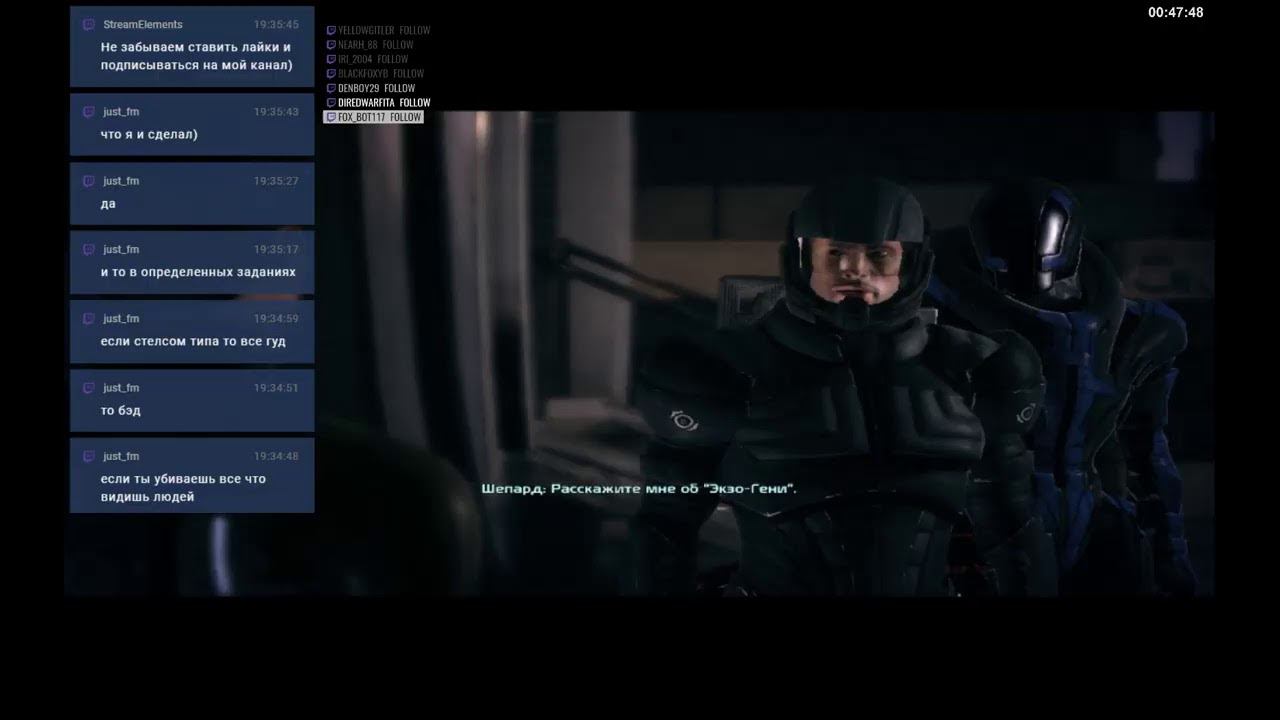Click the IRI_2004 FOLLOW entry
This screenshot has height=720, width=1280.
tap(368, 59)
